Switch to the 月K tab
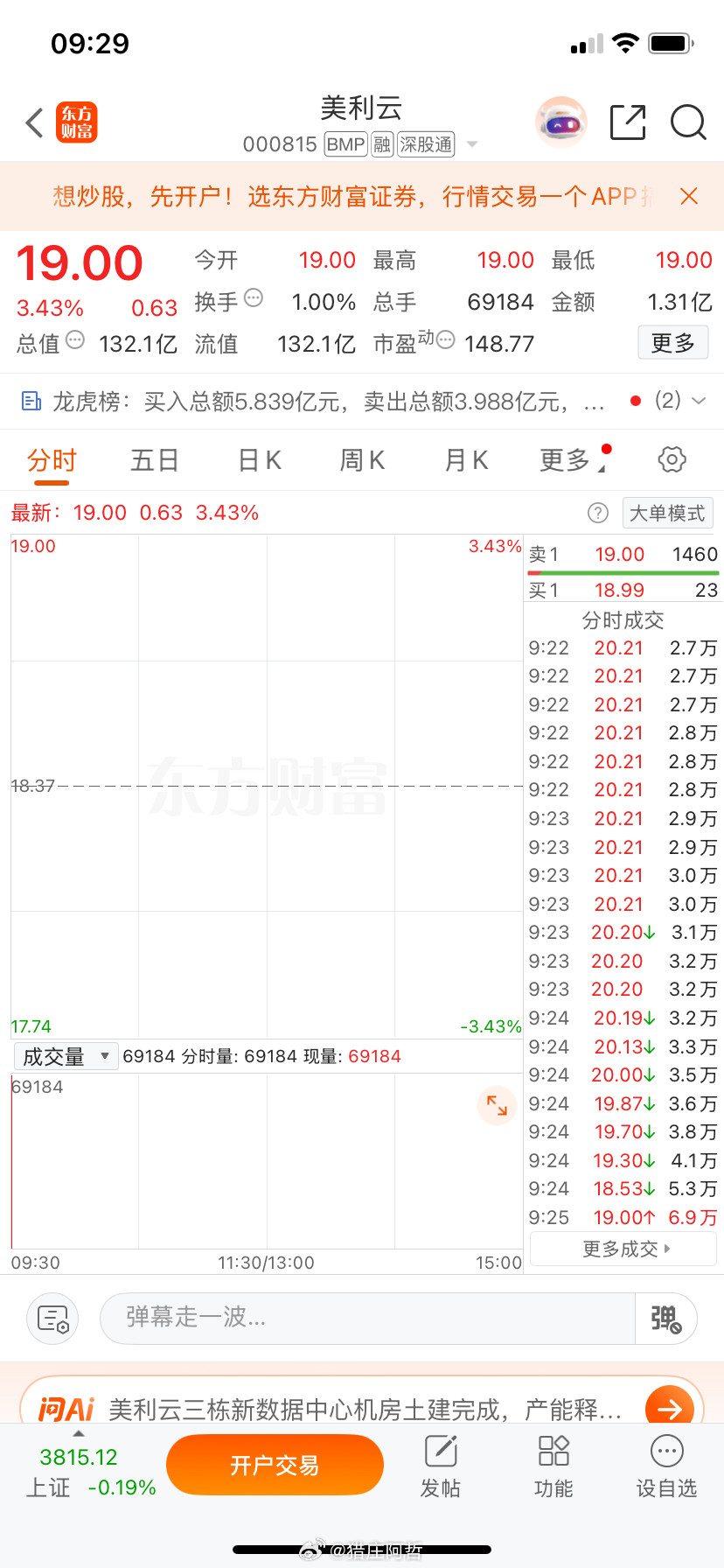The image size is (724, 1568). coord(466,459)
